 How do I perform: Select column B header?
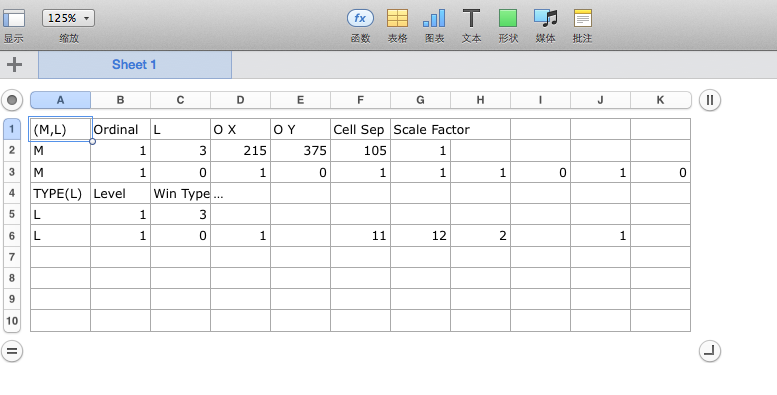click(120, 100)
